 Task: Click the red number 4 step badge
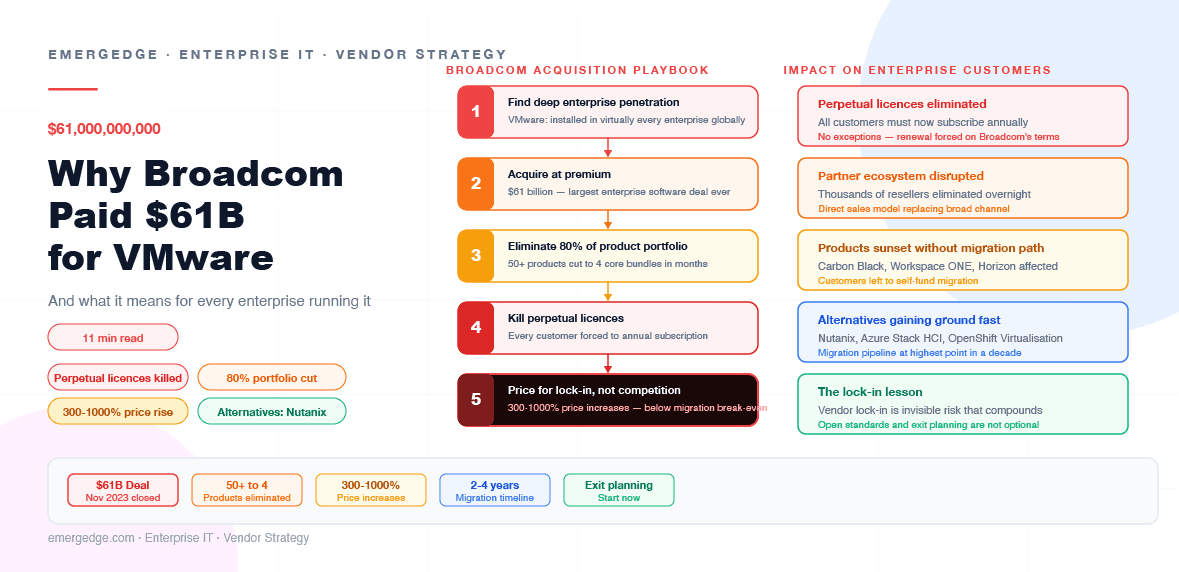pyautogui.click(x=475, y=328)
